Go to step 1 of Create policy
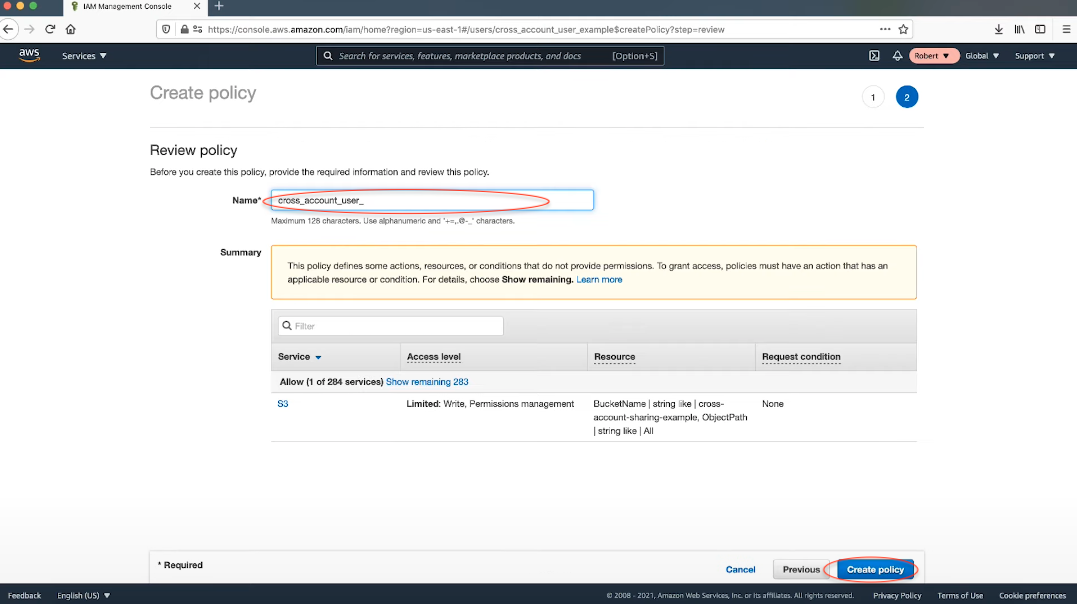Viewport: 1077px width, 604px height. click(x=873, y=97)
